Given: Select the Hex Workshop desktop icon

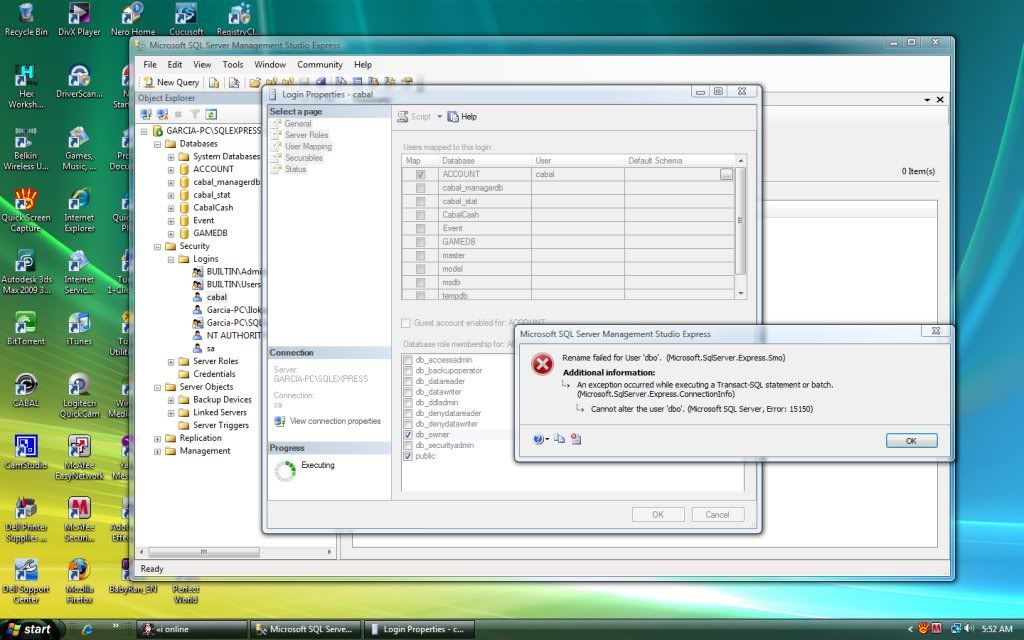Looking at the screenshot, I should [26, 87].
